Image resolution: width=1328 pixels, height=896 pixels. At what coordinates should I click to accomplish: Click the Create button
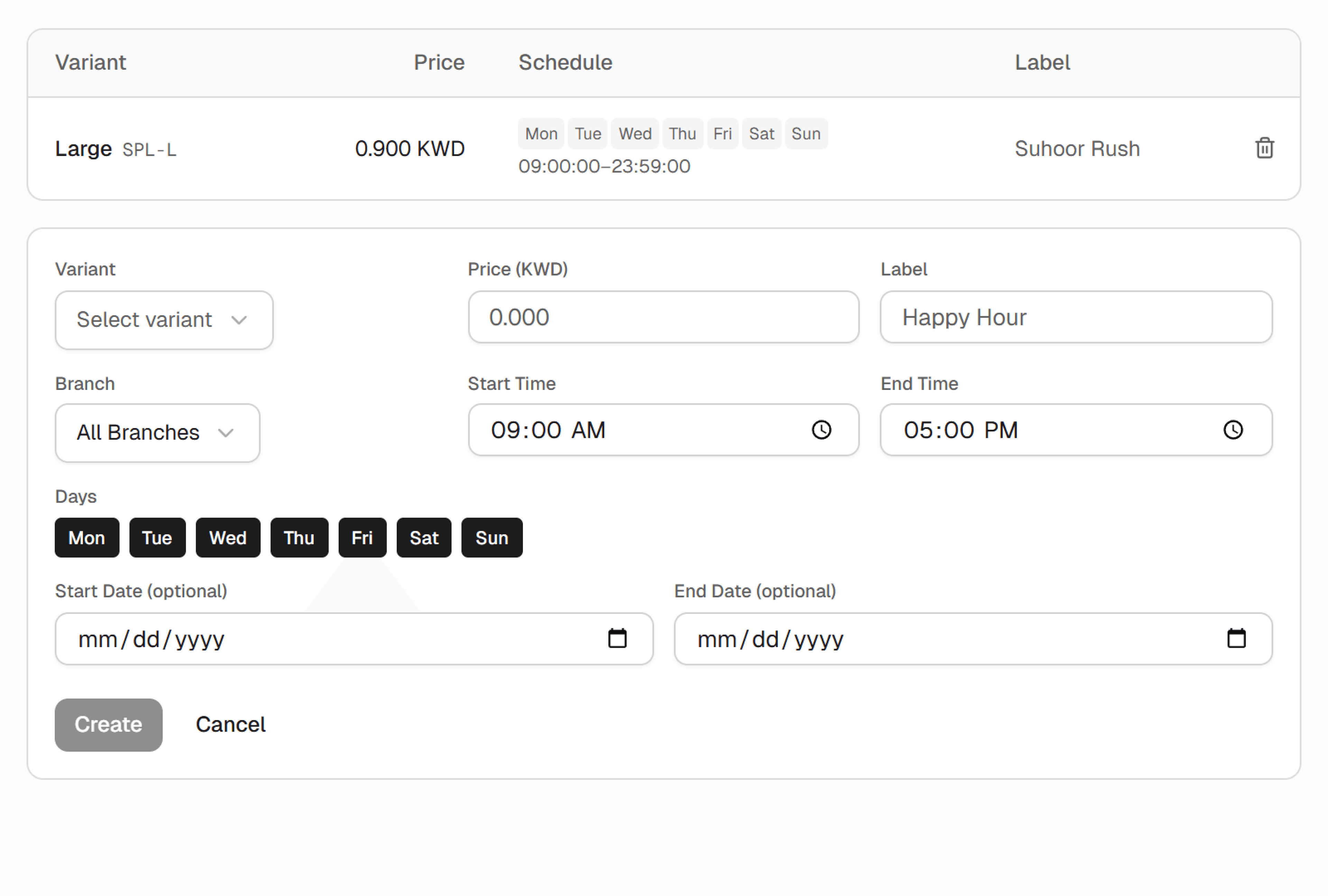[109, 725]
